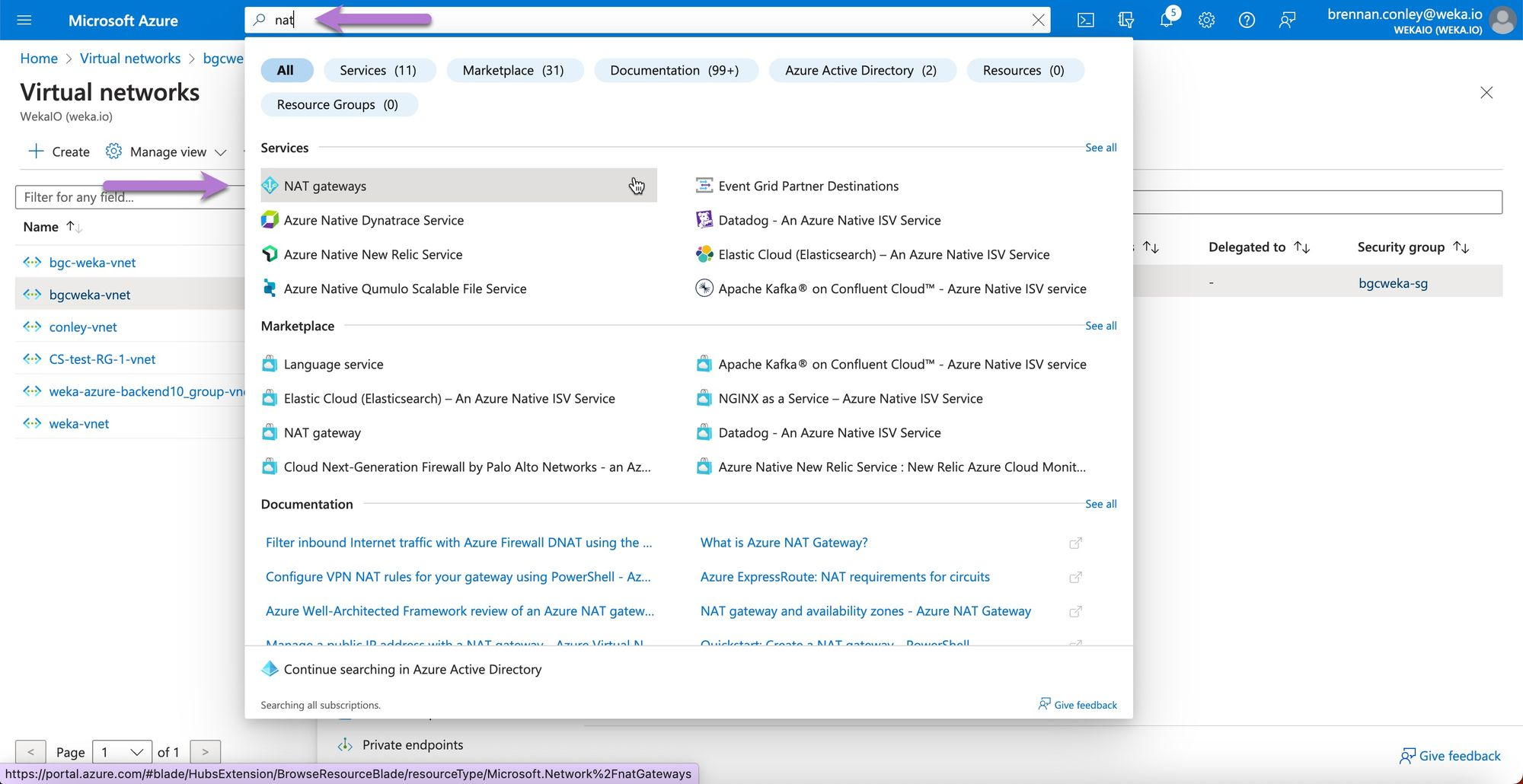This screenshot has height=784, width=1523.
Task: Open the 'What is Azure NAT Gateway?' doc
Action: coord(784,543)
